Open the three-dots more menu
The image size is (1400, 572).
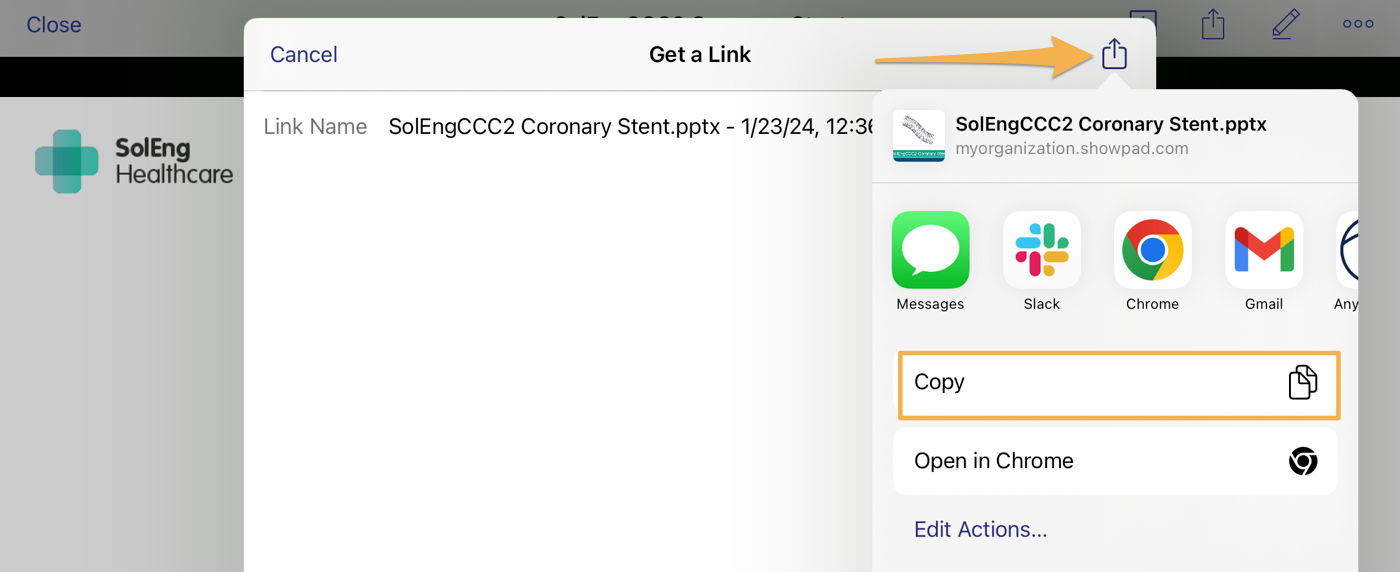(1358, 24)
